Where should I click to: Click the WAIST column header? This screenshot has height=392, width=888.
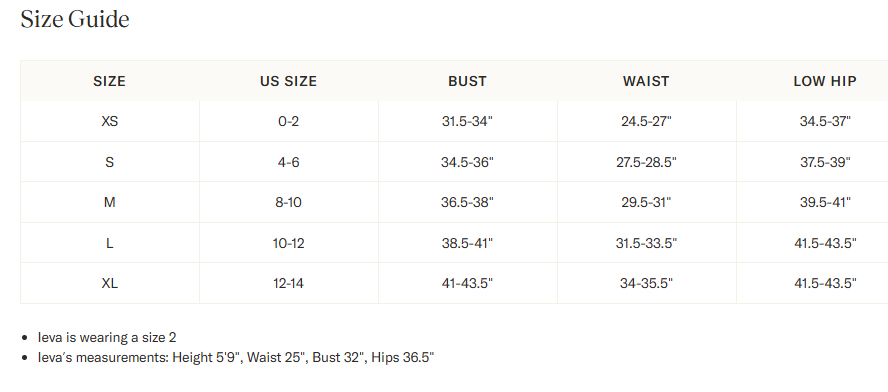point(646,81)
